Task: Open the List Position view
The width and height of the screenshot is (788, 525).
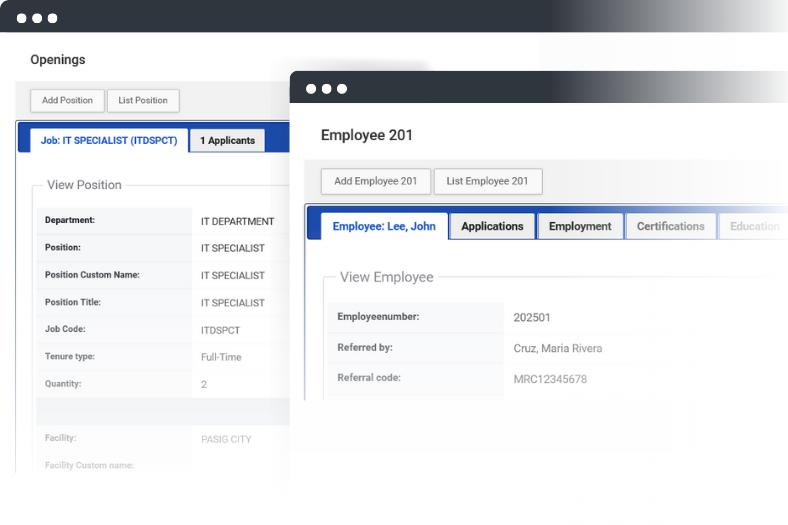Action: (143, 100)
